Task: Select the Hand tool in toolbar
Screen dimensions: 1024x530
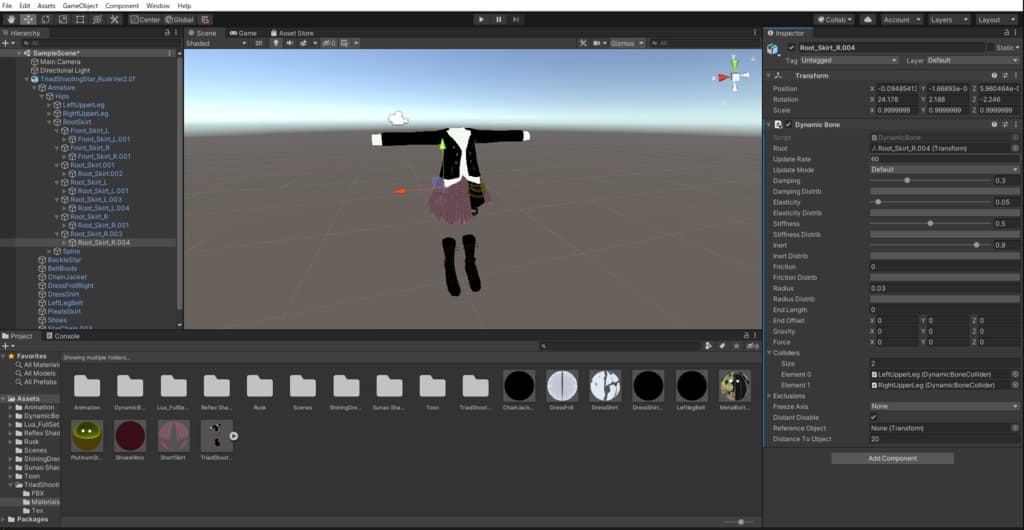Action: (9, 19)
